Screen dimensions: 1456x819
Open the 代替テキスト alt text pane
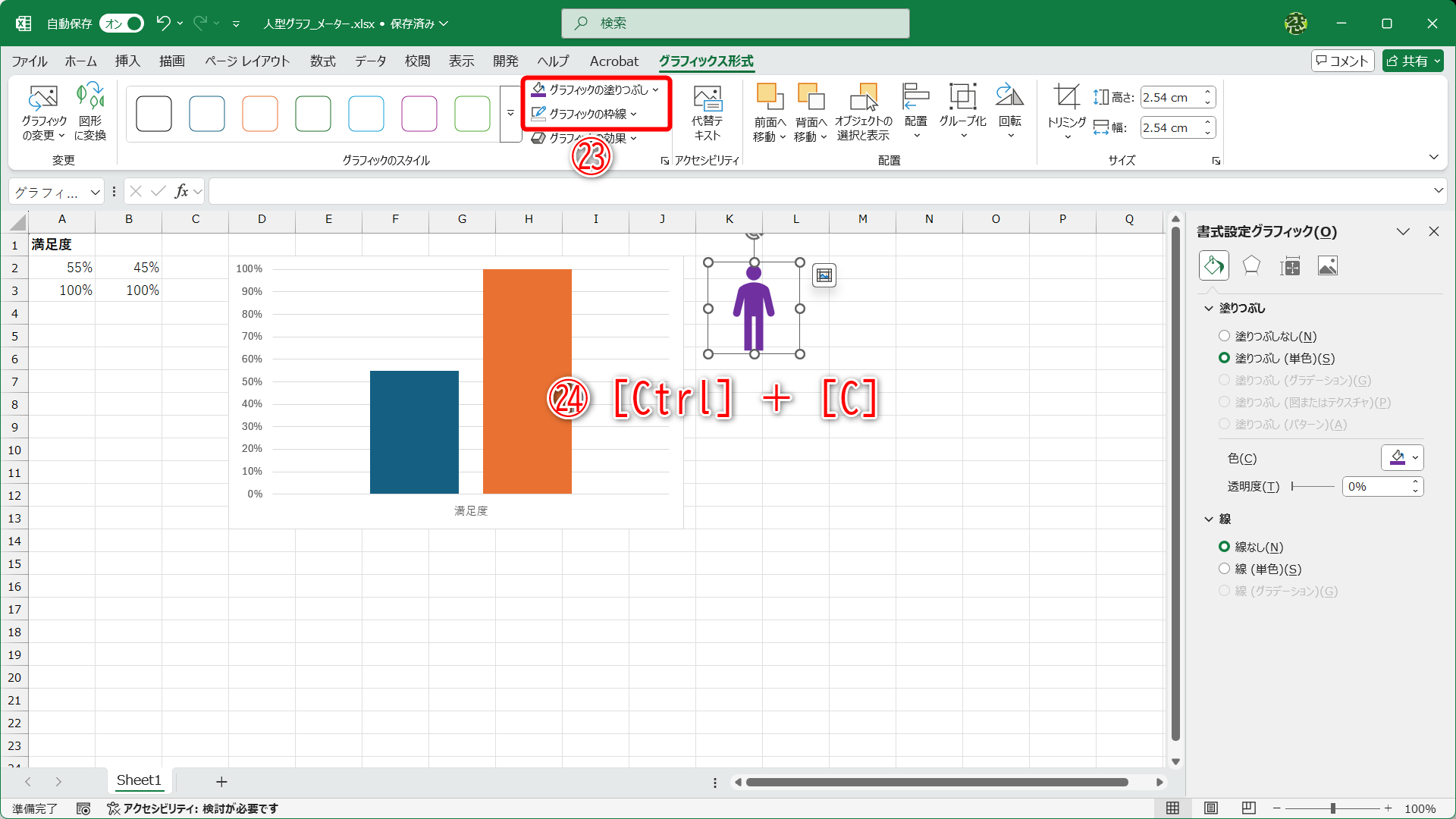coord(707,112)
